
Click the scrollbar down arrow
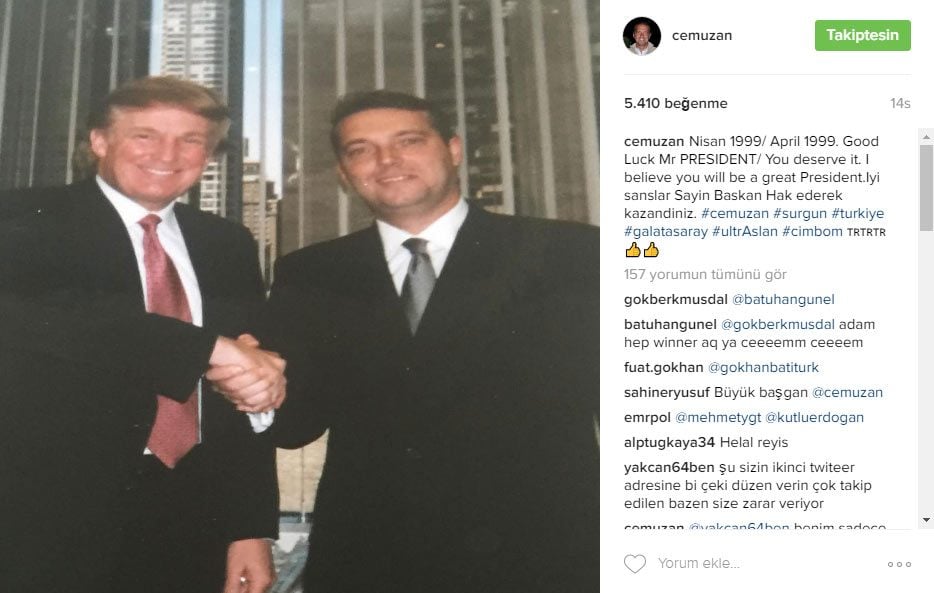tap(926, 520)
